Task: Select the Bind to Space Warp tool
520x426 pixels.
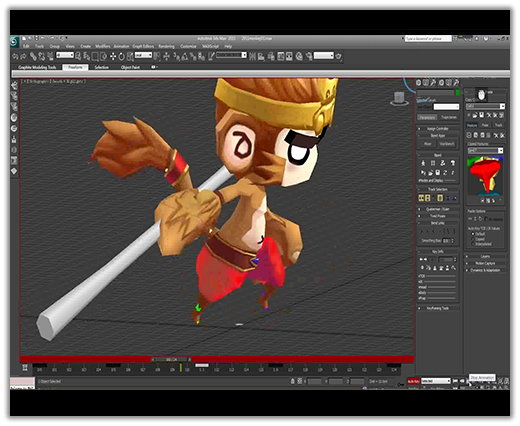Action: coord(50,56)
